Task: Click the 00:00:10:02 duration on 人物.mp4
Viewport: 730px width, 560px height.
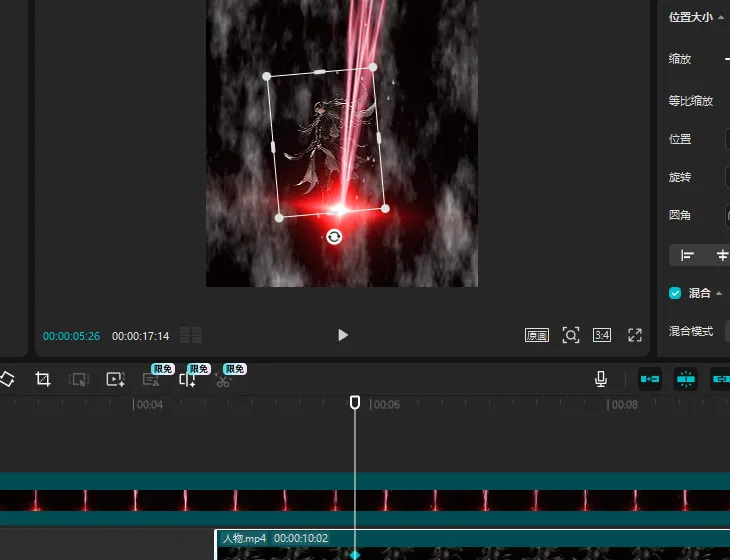Action: 301,538
